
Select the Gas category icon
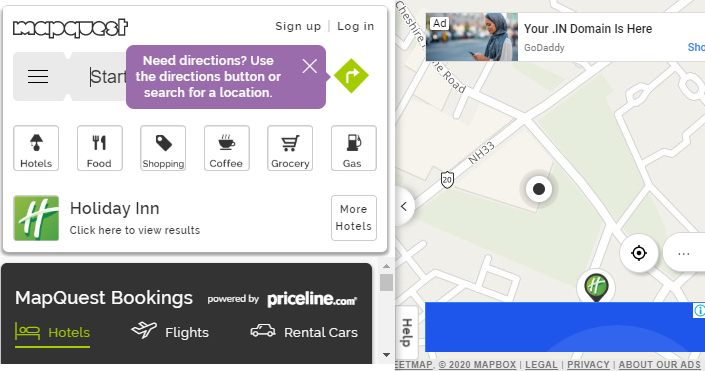pyautogui.click(x=353, y=148)
